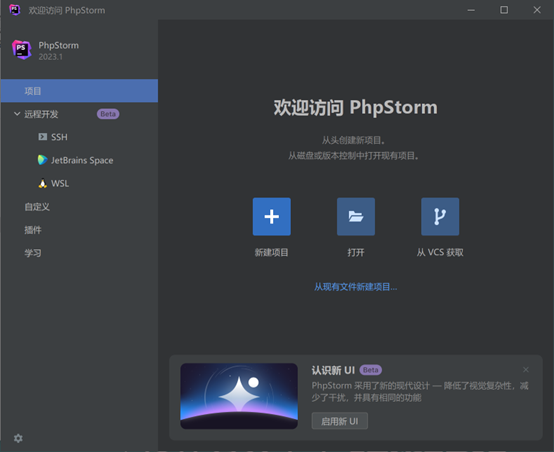The width and height of the screenshot is (554, 452).
Task: Open the 自定义 tab
Action: click(79, 207)
